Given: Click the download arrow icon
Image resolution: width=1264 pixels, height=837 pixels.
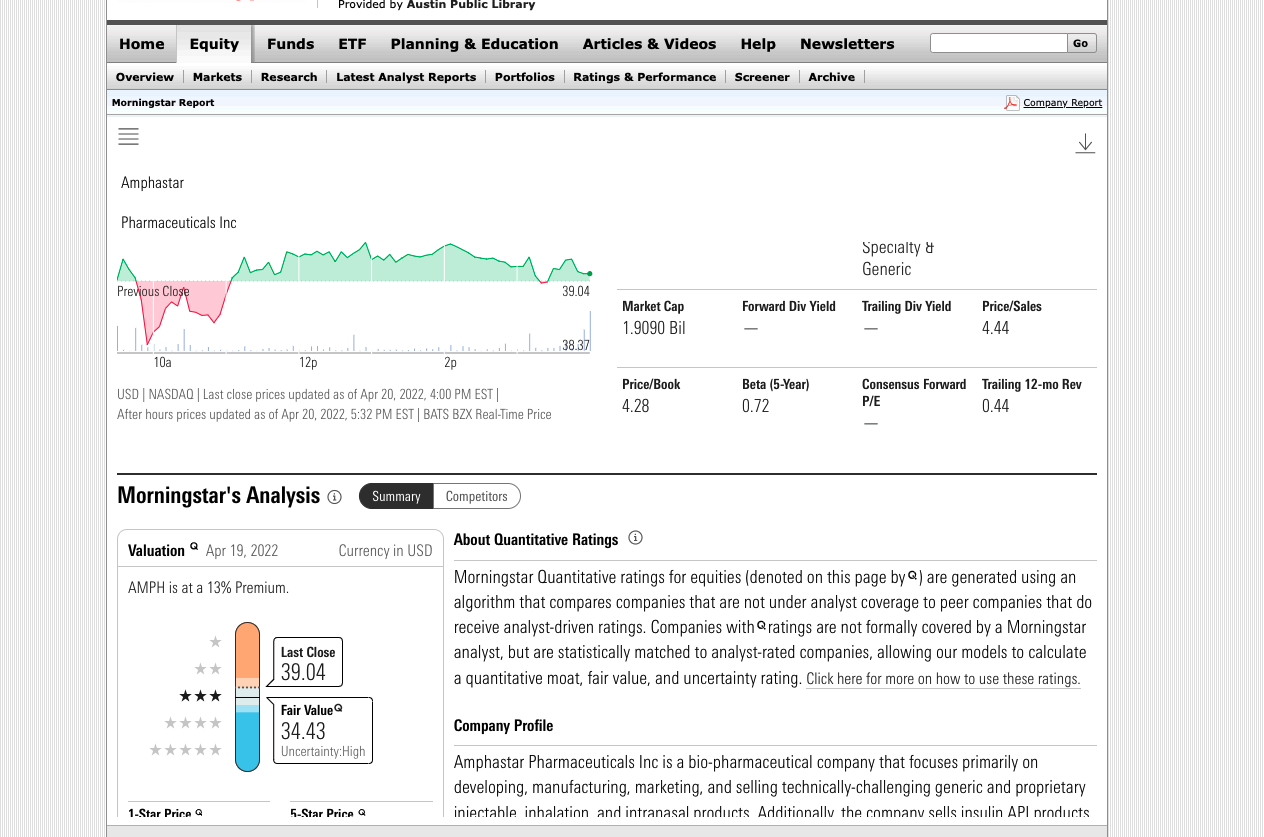Looking at the screenshot, I should (1085, 144).
